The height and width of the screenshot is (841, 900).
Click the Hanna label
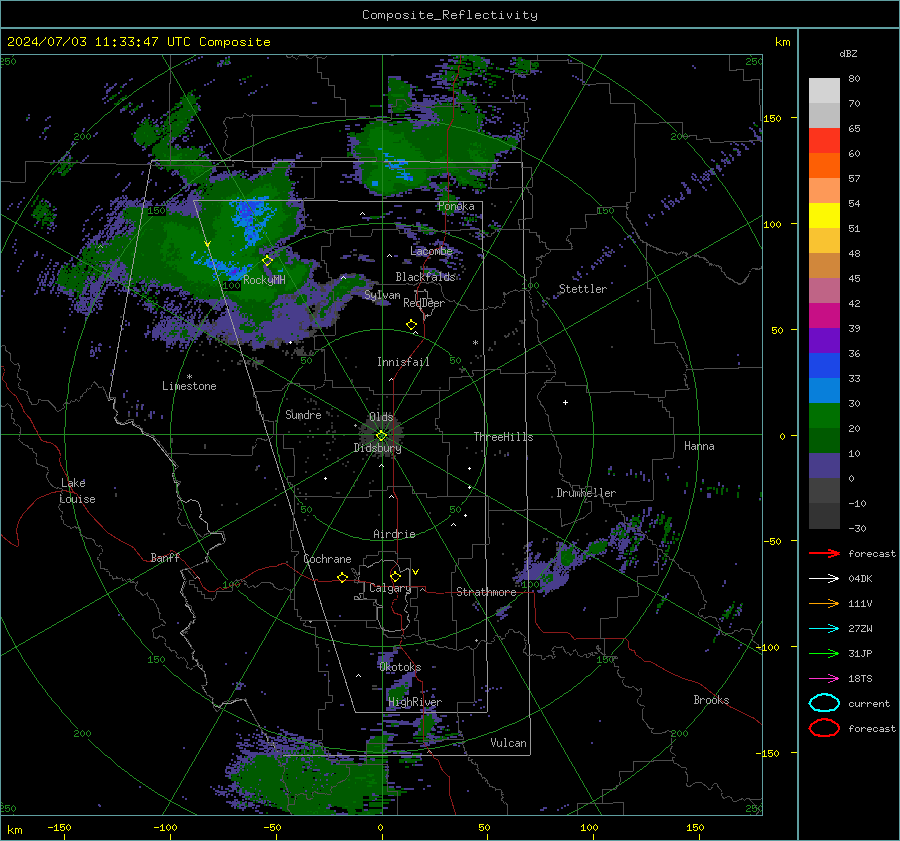[x=699, y=446]
